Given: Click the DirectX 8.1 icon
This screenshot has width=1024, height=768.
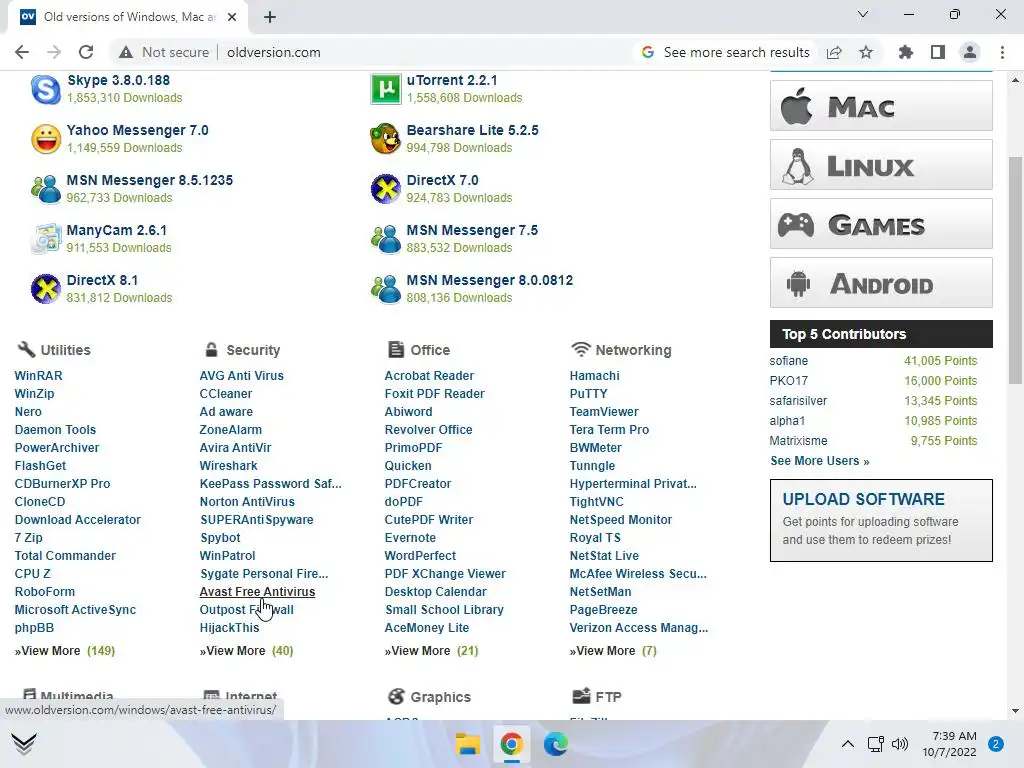Looking at the screenshot, I should [x=46, y=289].
